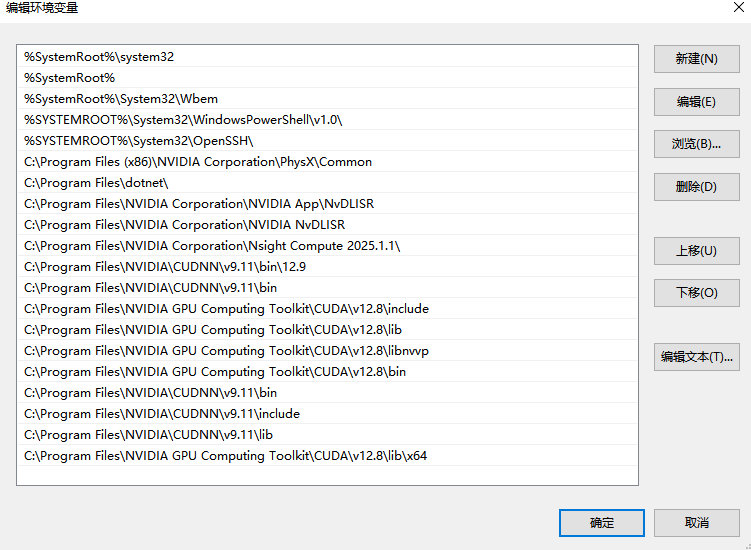Screen dimensions: 751x550
Task: Select the CUDNN\v9.11\bin\12.9 path
Action: tap(328, 267)
